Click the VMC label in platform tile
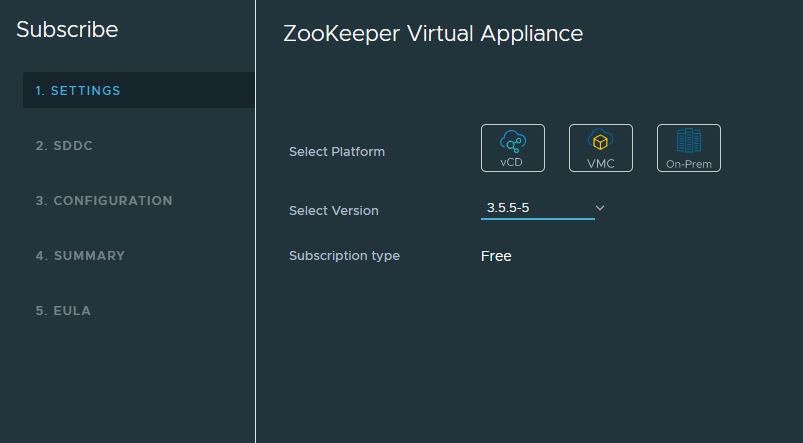This screenshot has width=803, height=443. [x=600, y=163]
